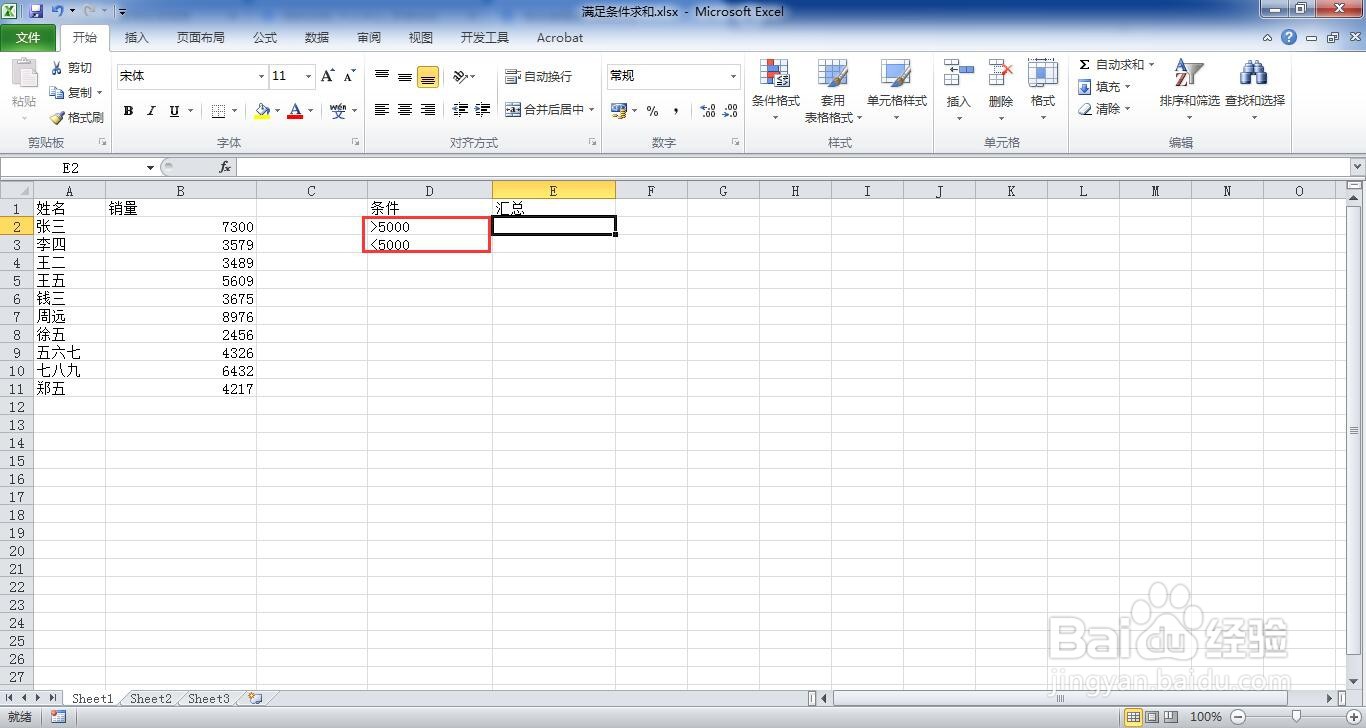Image resolution: width=1366 pixels, height=728 pixels.
Task: Click the Name Box showing E2
Action: pos(71,168)
